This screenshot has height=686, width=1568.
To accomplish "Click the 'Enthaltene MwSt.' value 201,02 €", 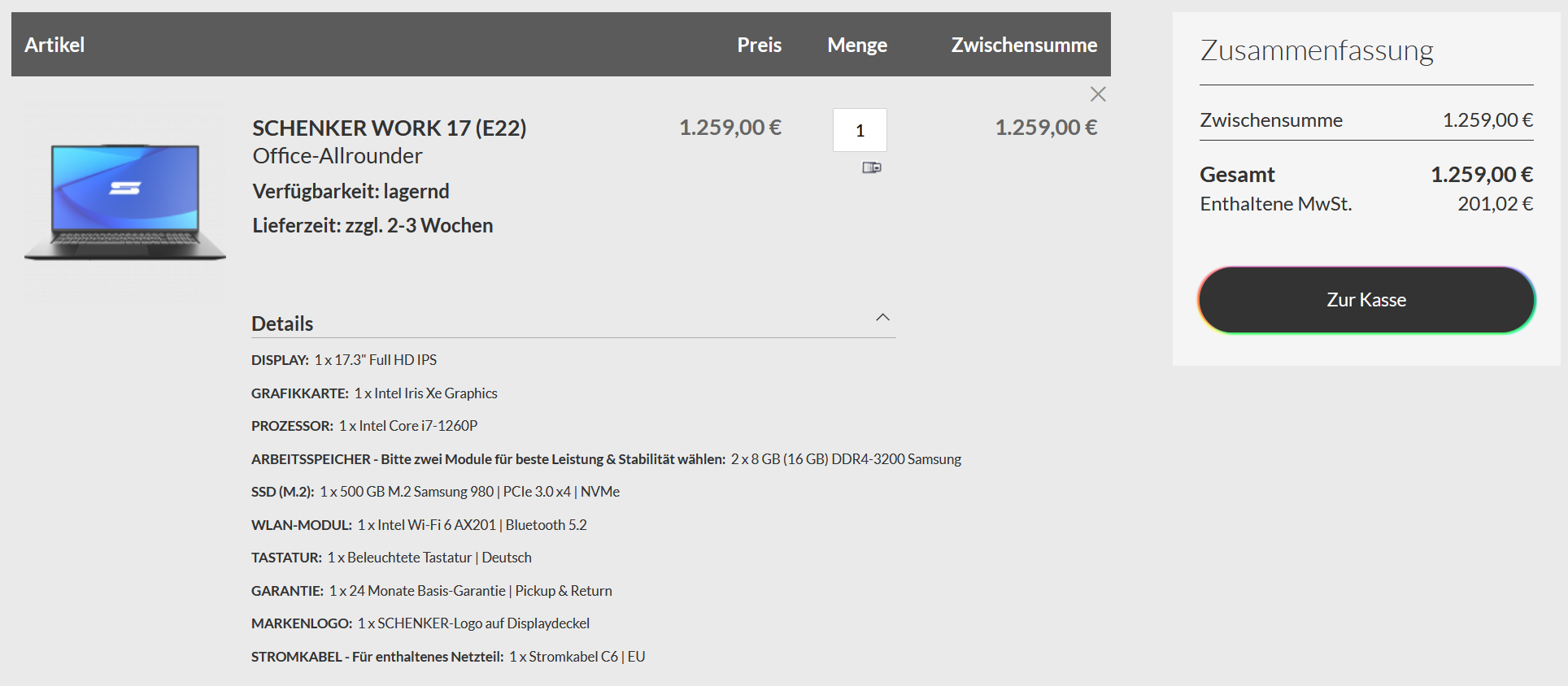I will [x=1494, y=203].
